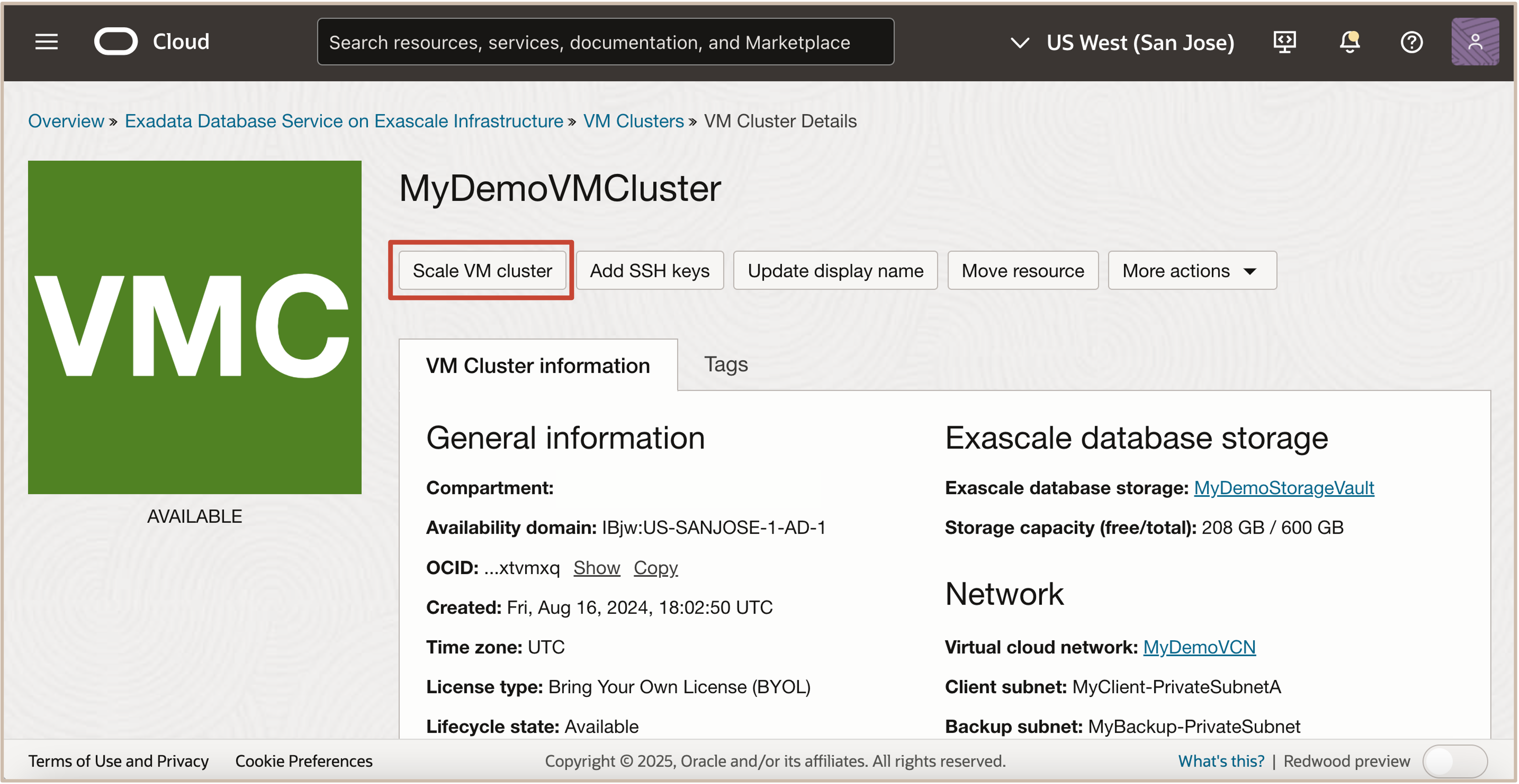Click the Move resource button

(1022, 270)
